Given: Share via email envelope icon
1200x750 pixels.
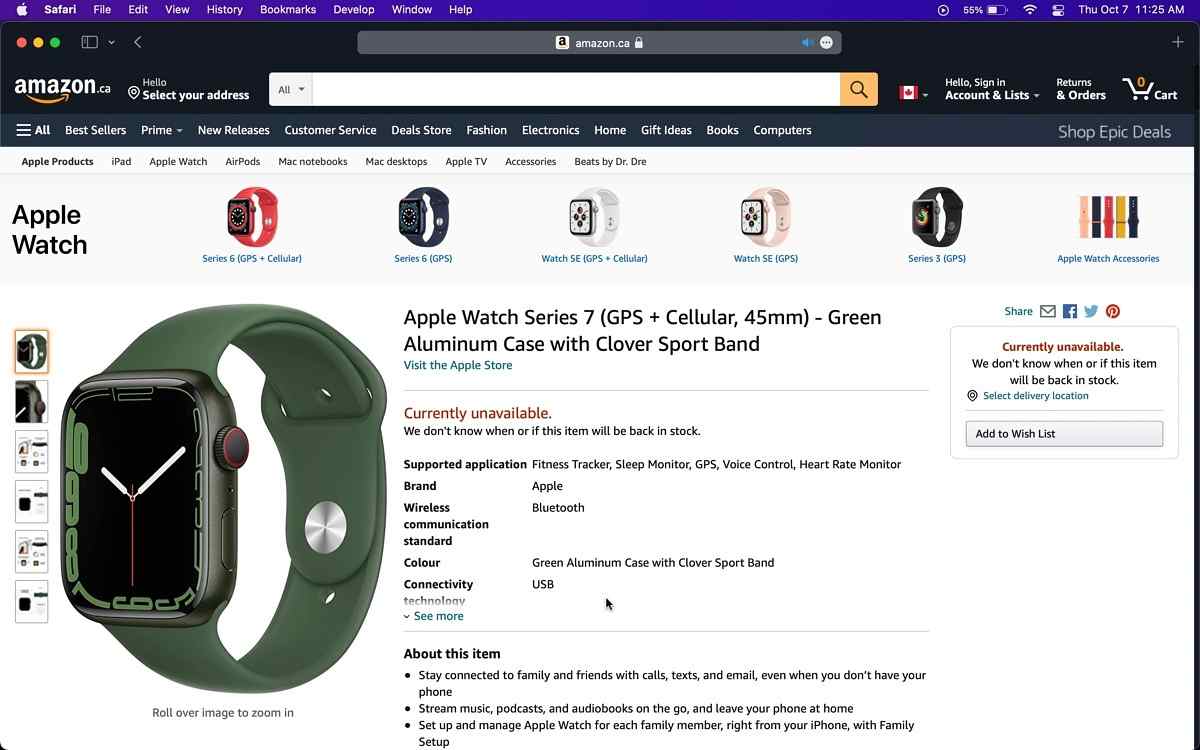Looking at the screenshot, I should 1048,311.
